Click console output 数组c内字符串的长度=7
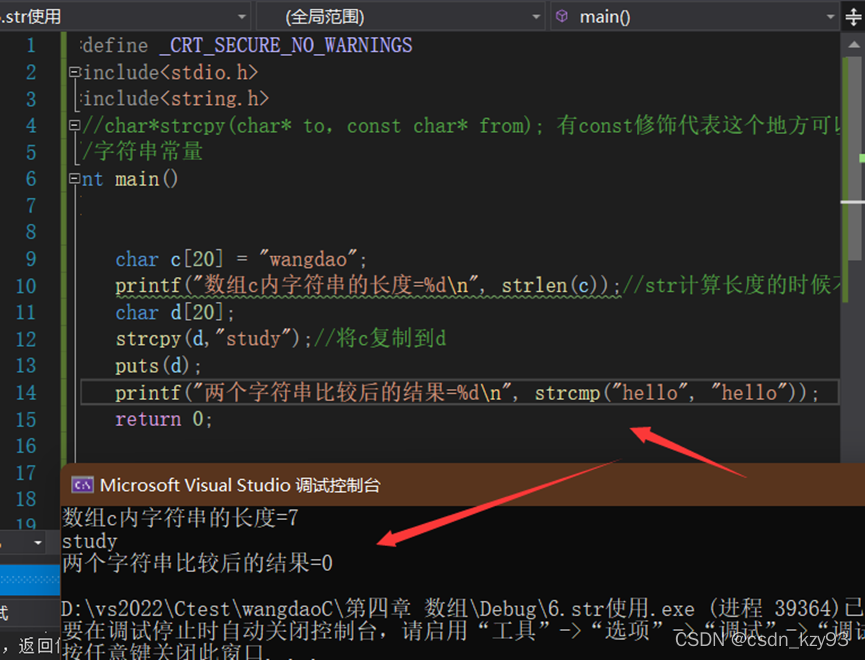The width and height of the screenshot is (865, 660). point(180,518)
